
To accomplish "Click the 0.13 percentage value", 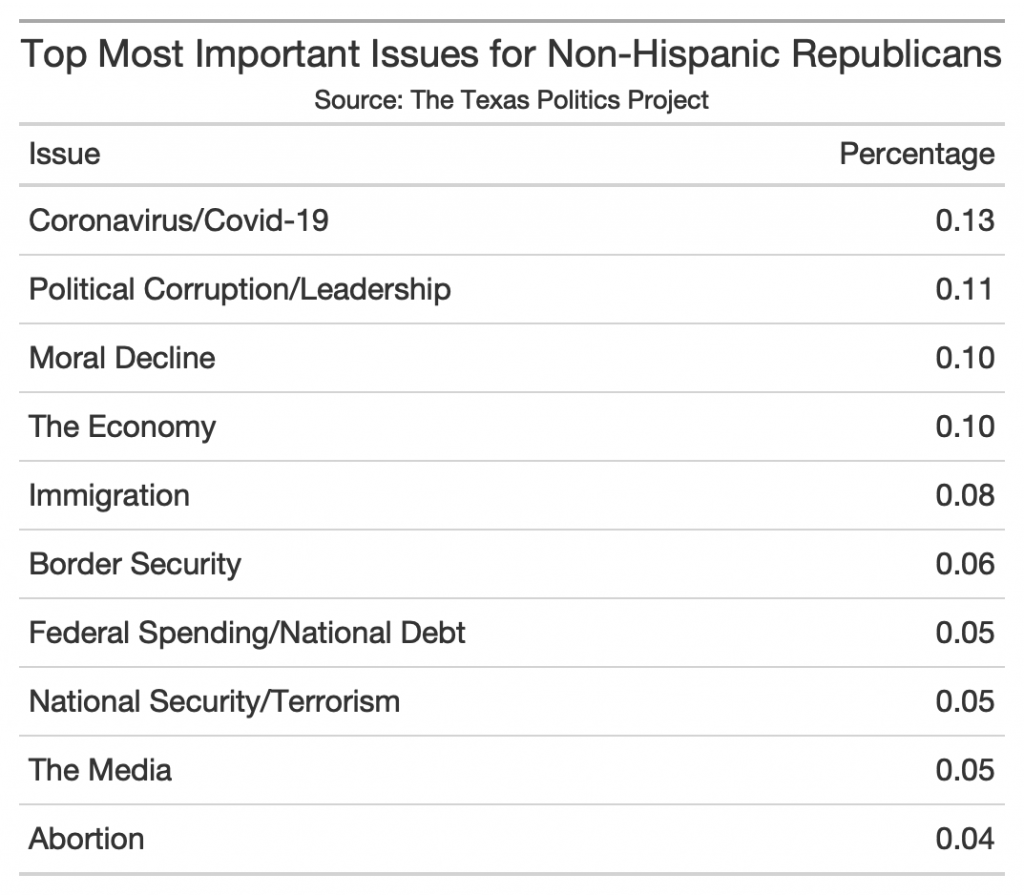I will pos(965,220).
